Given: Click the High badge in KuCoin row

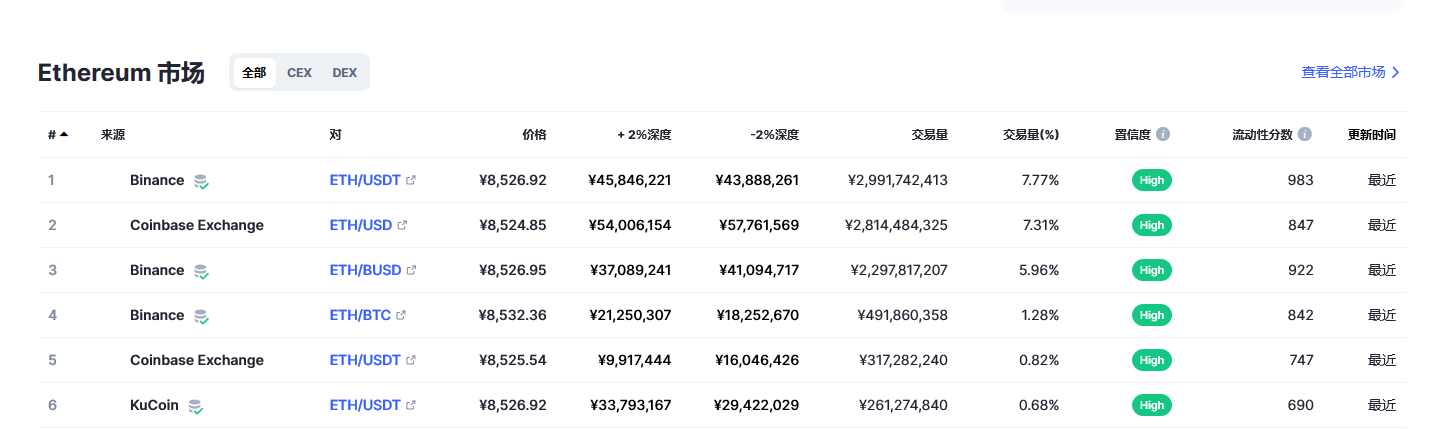Looking at the screenshot, I should point(1152,405).
